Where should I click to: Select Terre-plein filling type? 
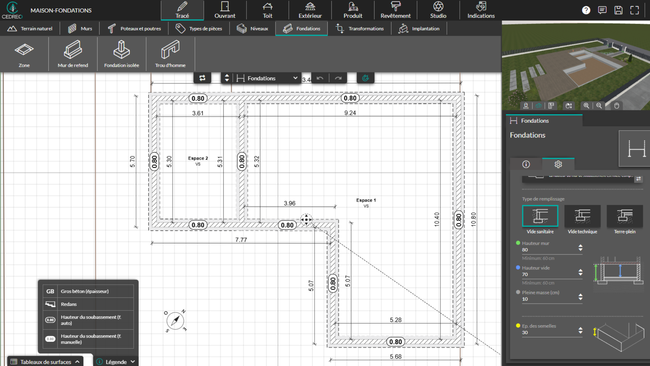click(625, 220)
